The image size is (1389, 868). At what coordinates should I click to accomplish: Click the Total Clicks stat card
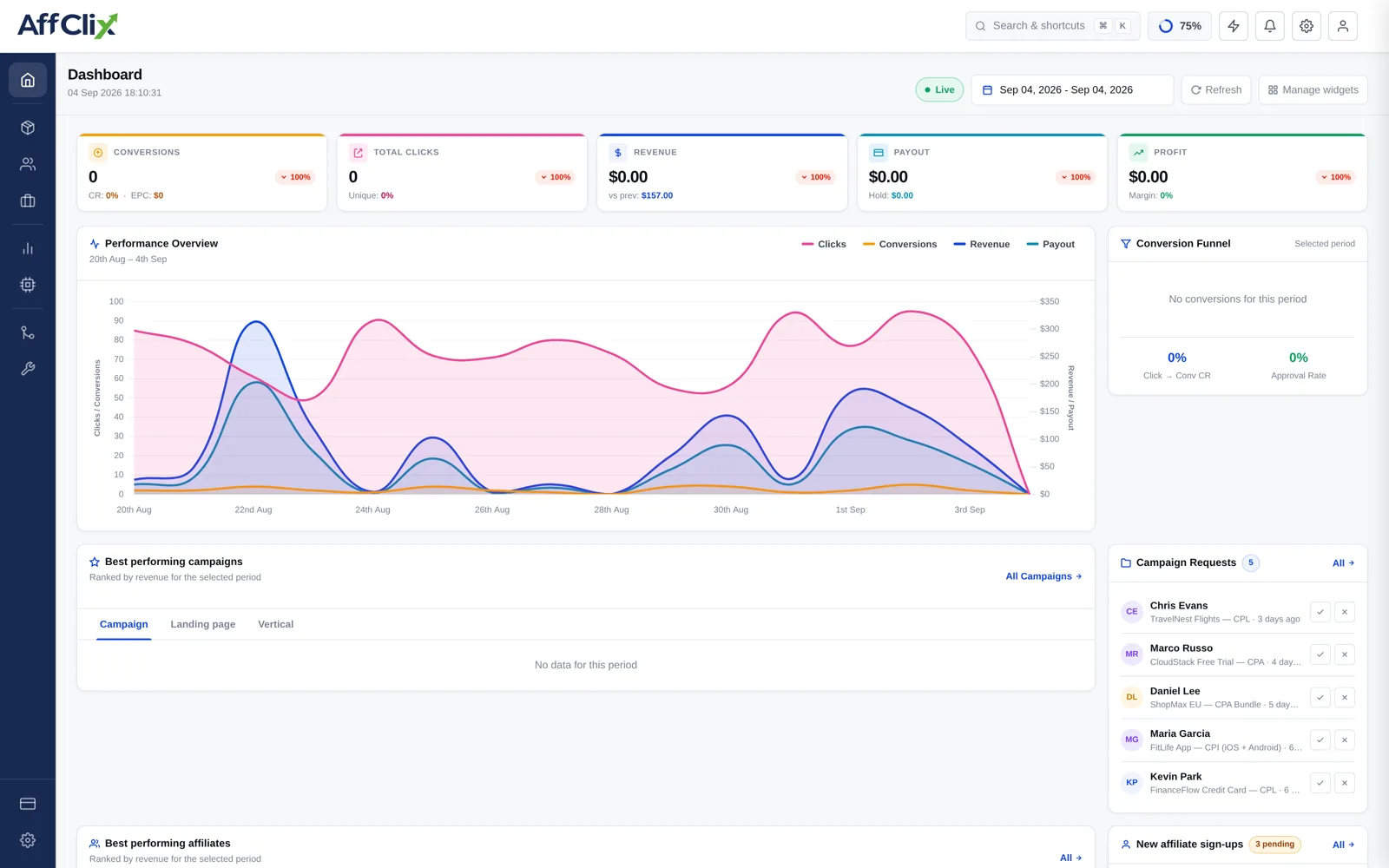pyautogui.click(x=463, y=172)
